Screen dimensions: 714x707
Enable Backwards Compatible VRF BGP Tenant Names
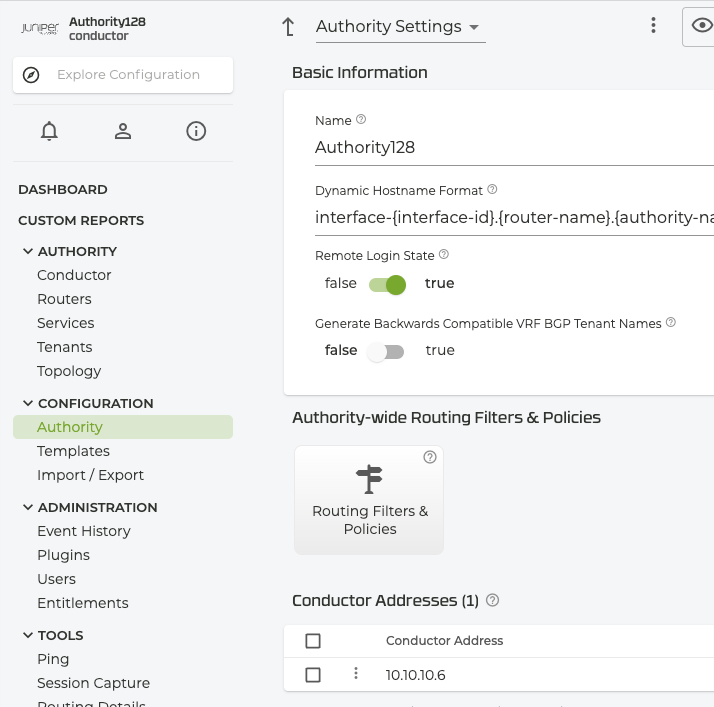(386, 351)
